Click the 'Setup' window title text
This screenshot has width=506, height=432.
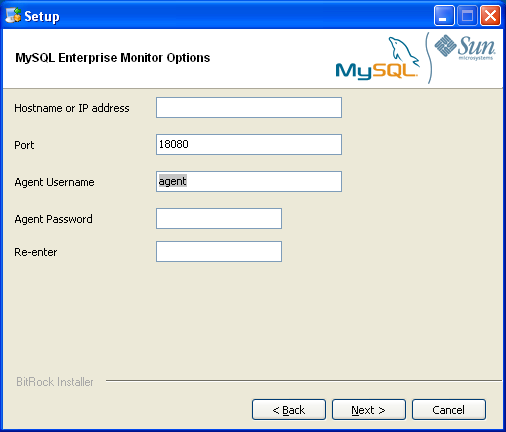pyautogui.click(x=42, y=16)
